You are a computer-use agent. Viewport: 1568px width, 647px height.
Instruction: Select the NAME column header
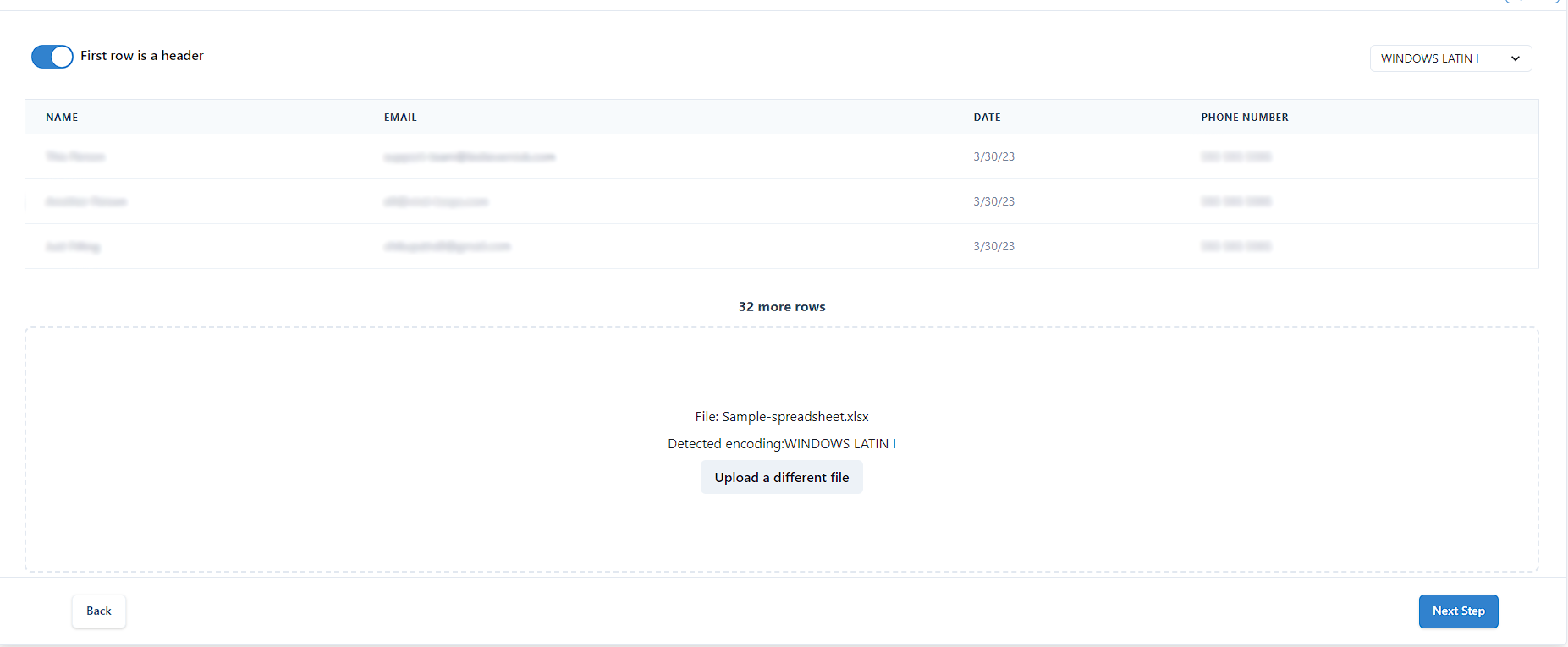pos(62,118)
